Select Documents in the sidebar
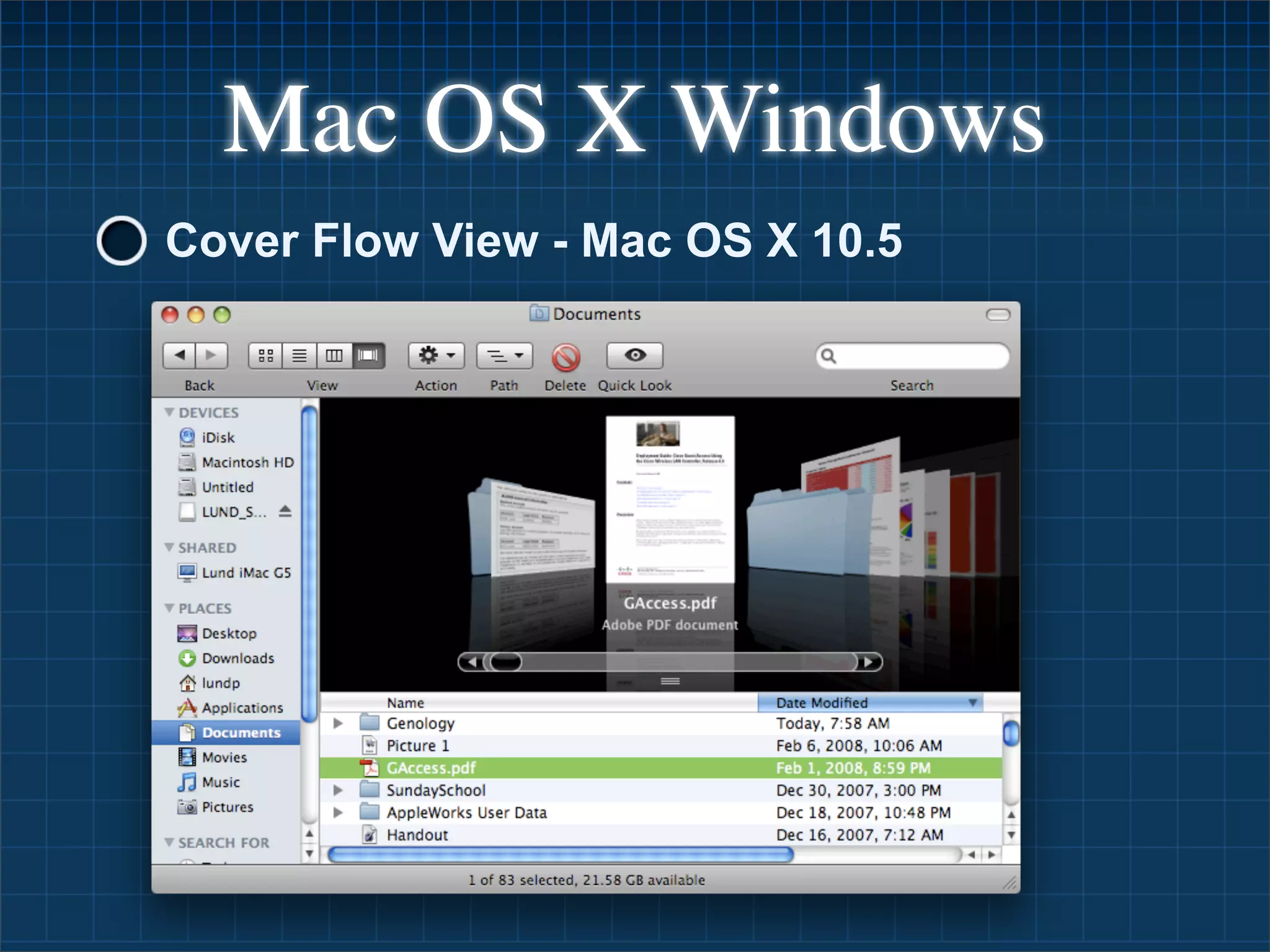This screenshot has height=952, width=1270. pyautogui.click(x=226, y=733)
